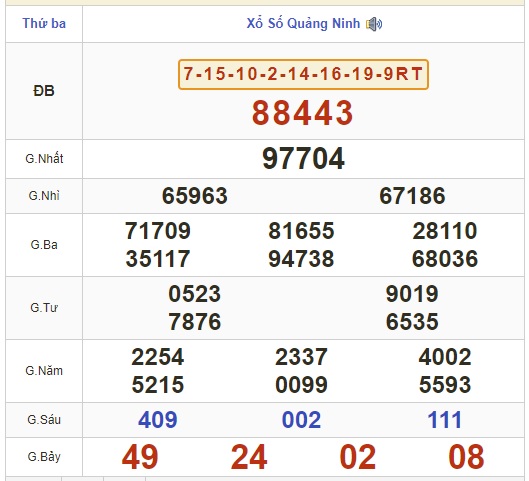The width and height of the screenshot is (529, 481).
Task: Click the G.Nhất row label
Action: tap(44, 158)
